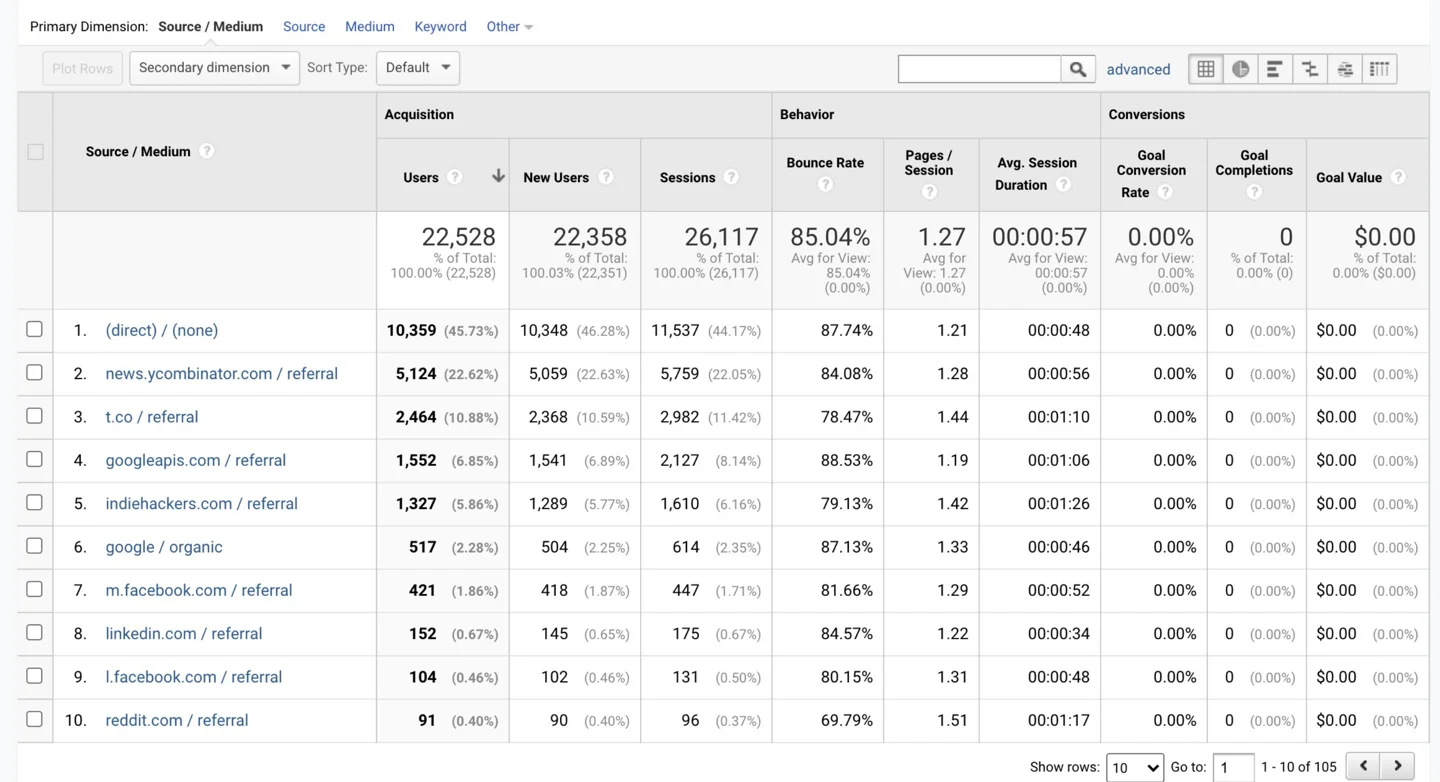Tick the checkbox for t.co / referral
This screenshot has width=1440, height=782.
35,416
